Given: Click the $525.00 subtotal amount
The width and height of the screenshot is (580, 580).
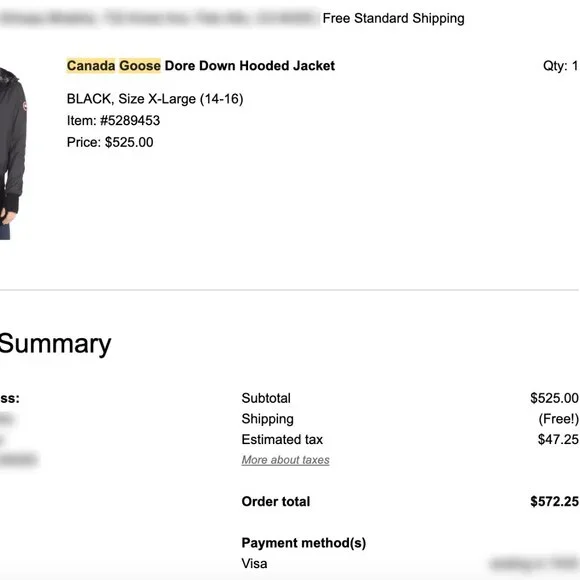Looking at the screenshot, I should point(554,398).
